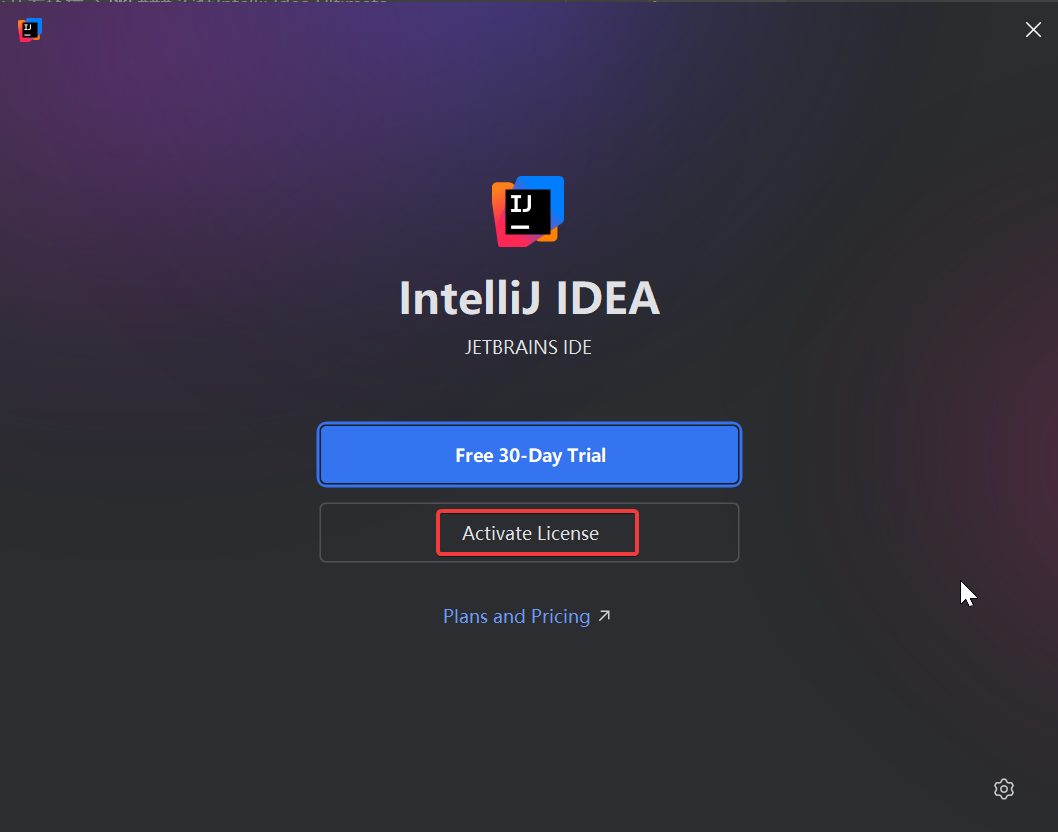1058x832 pixels.
Task: Select the red-outlined Activate License label
Action: [x=536, y=533]
